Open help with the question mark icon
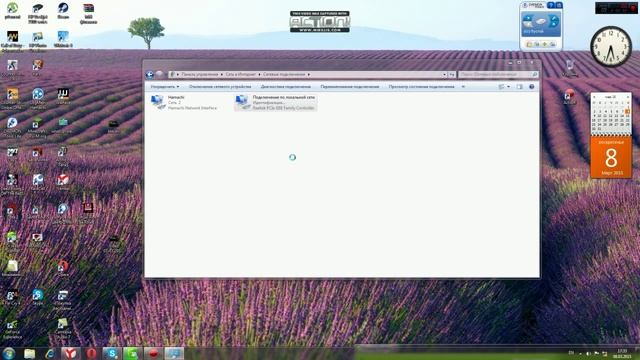 pyautogui.click(x=531, y=87)
